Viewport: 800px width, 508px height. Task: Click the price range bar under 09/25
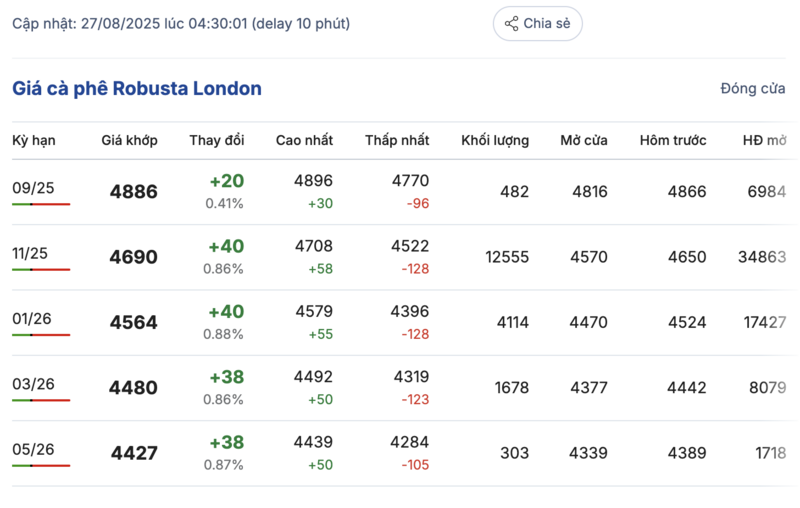point(41,204)
